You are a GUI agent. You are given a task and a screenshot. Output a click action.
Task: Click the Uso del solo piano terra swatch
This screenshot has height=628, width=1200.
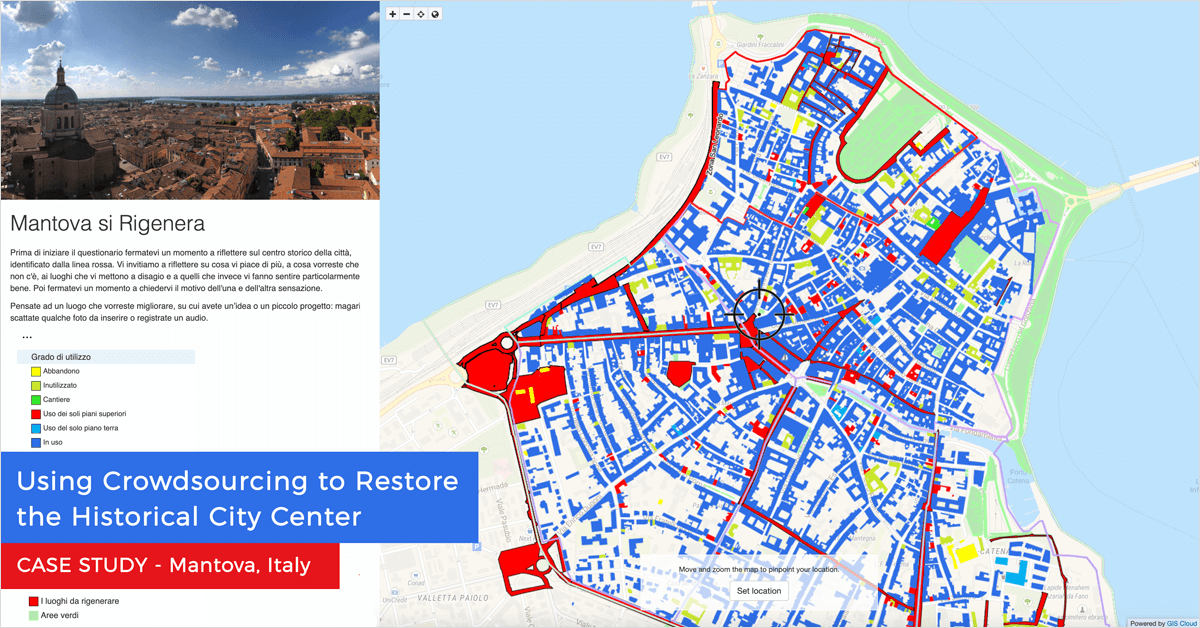(35, 428)
